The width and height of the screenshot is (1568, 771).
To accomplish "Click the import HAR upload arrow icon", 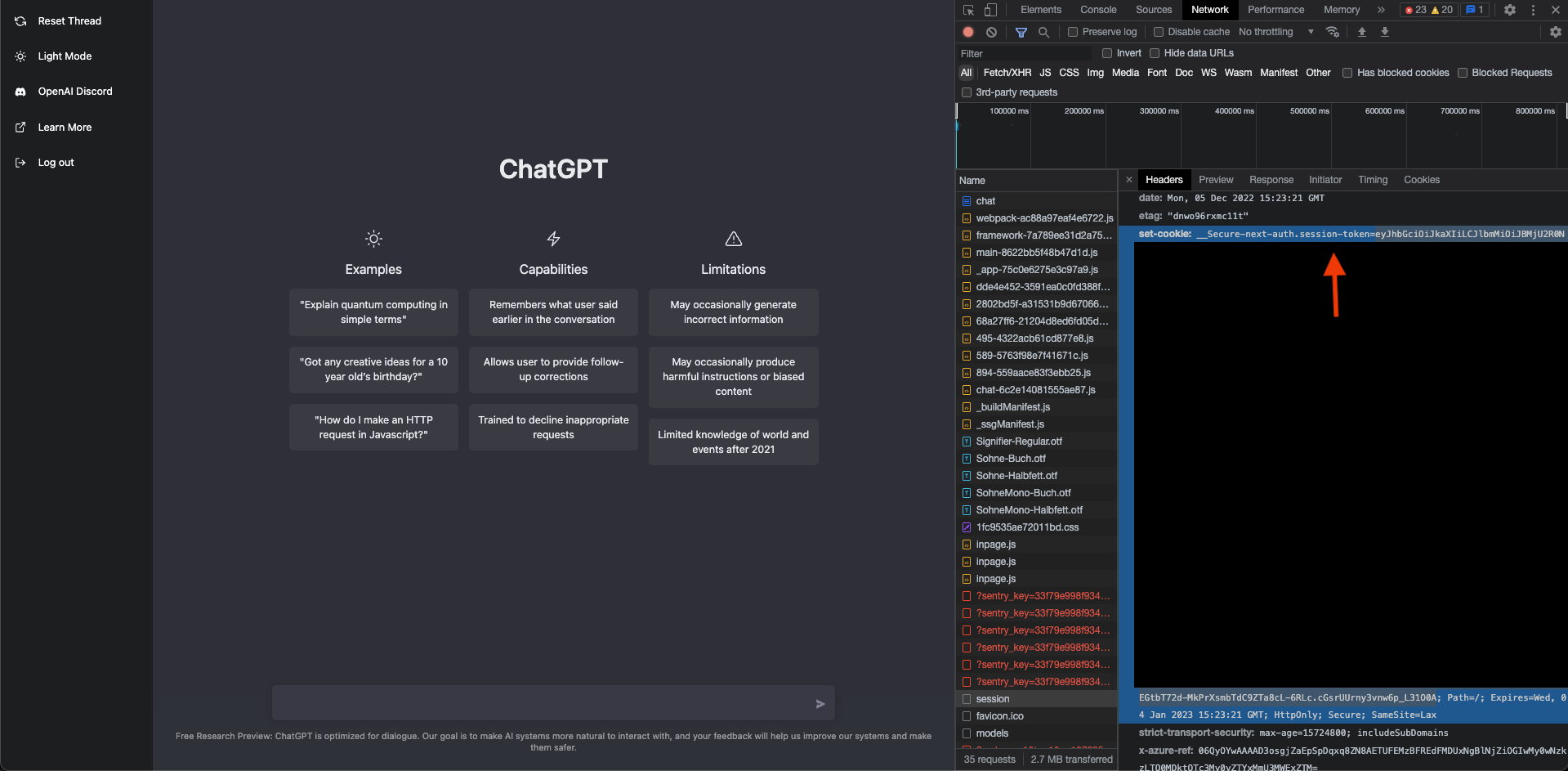I will (1362, 32).
